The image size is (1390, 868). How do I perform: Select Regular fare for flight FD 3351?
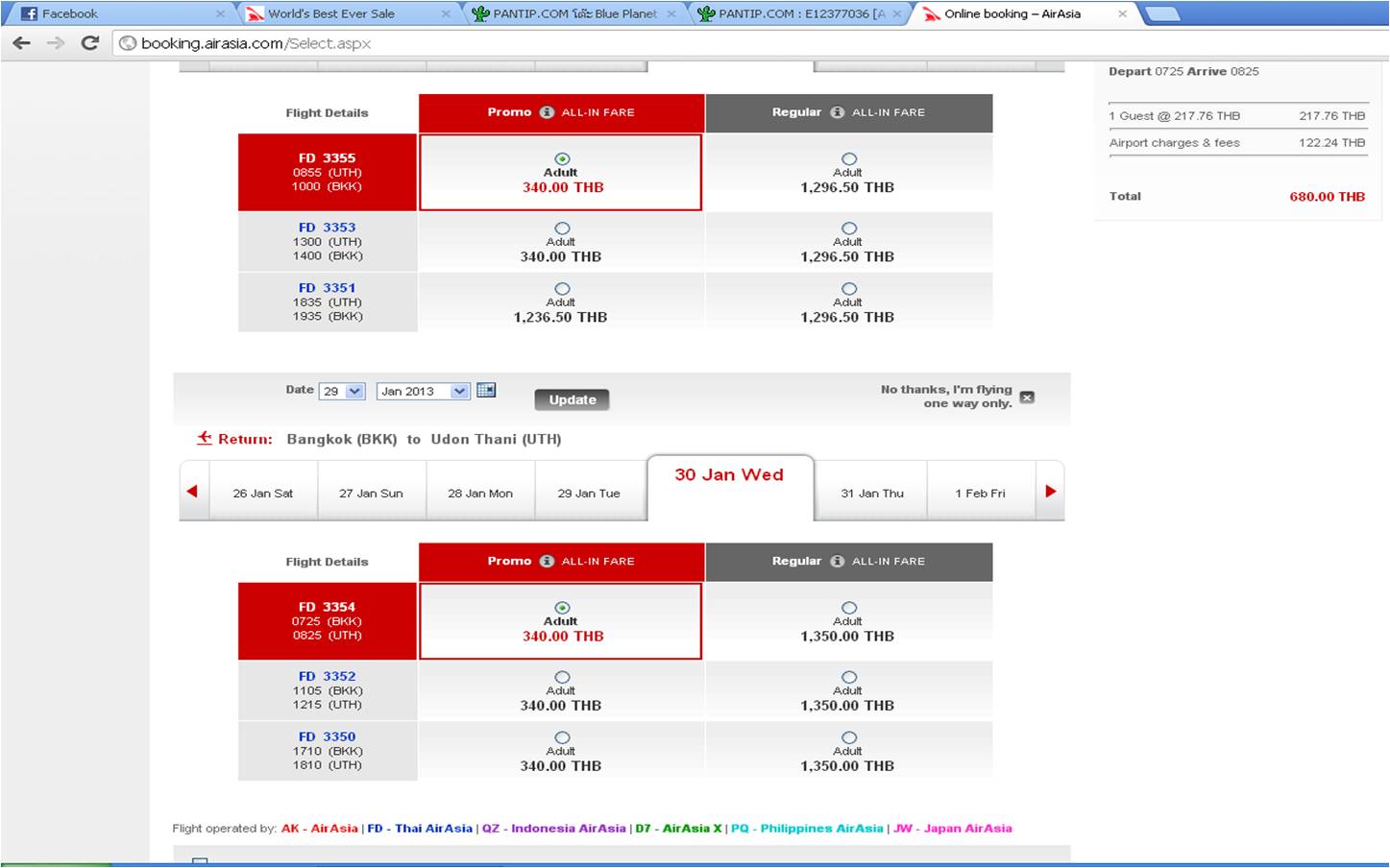pos(848,289)
